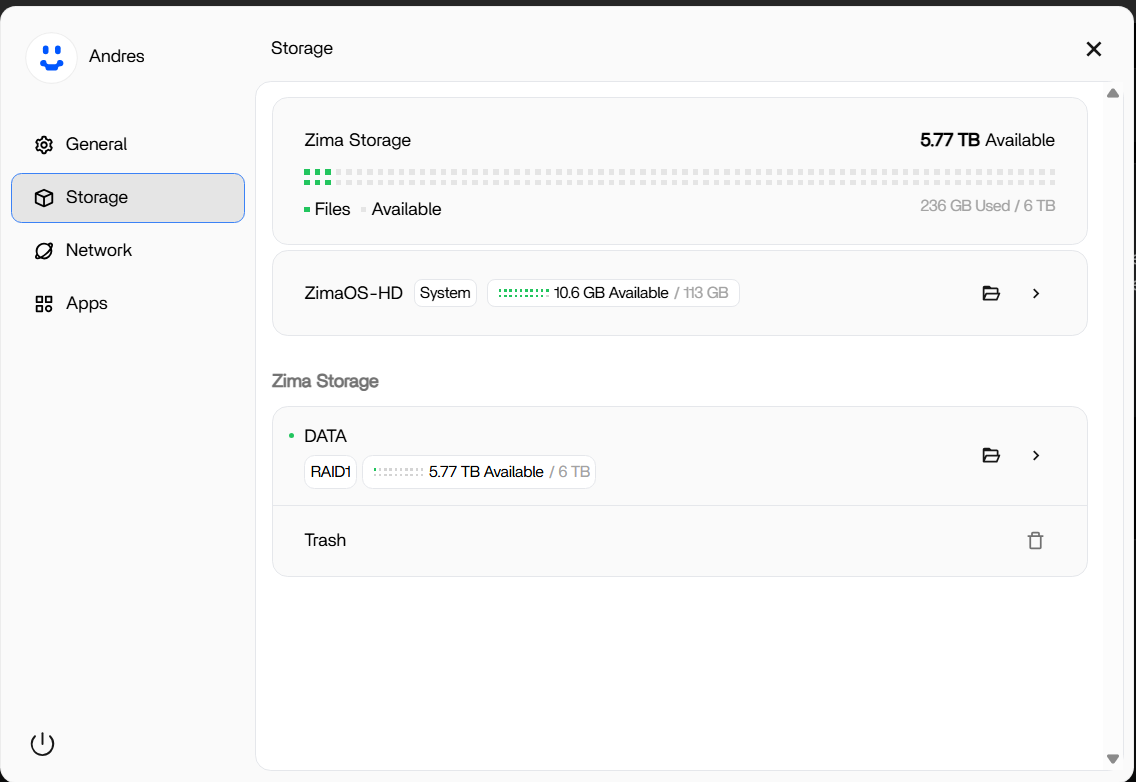1136x782 pixels.
Task: Click the cube icon beside Storage
Action: (43, 198)
